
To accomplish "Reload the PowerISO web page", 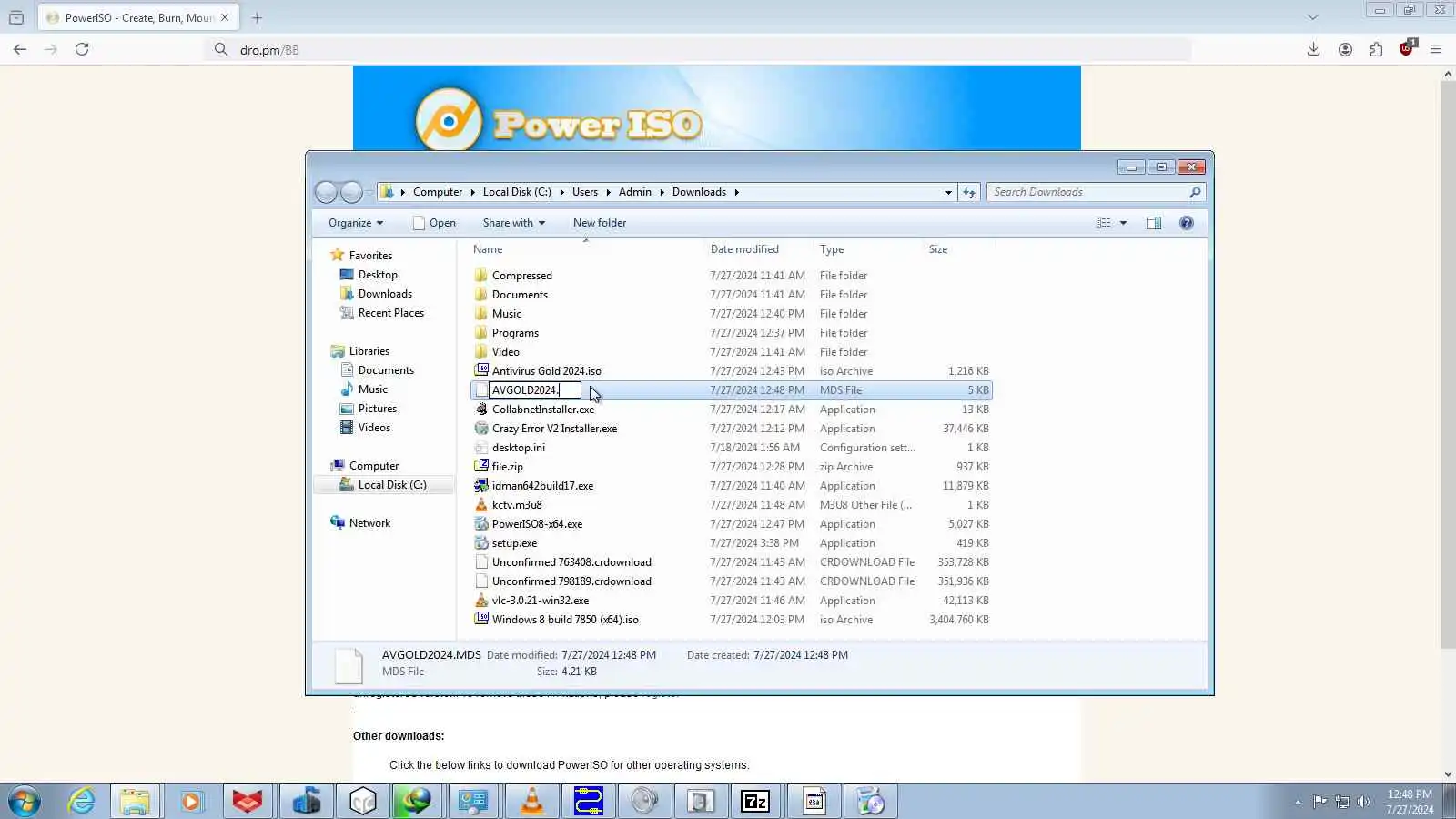I will click(82, 49).
